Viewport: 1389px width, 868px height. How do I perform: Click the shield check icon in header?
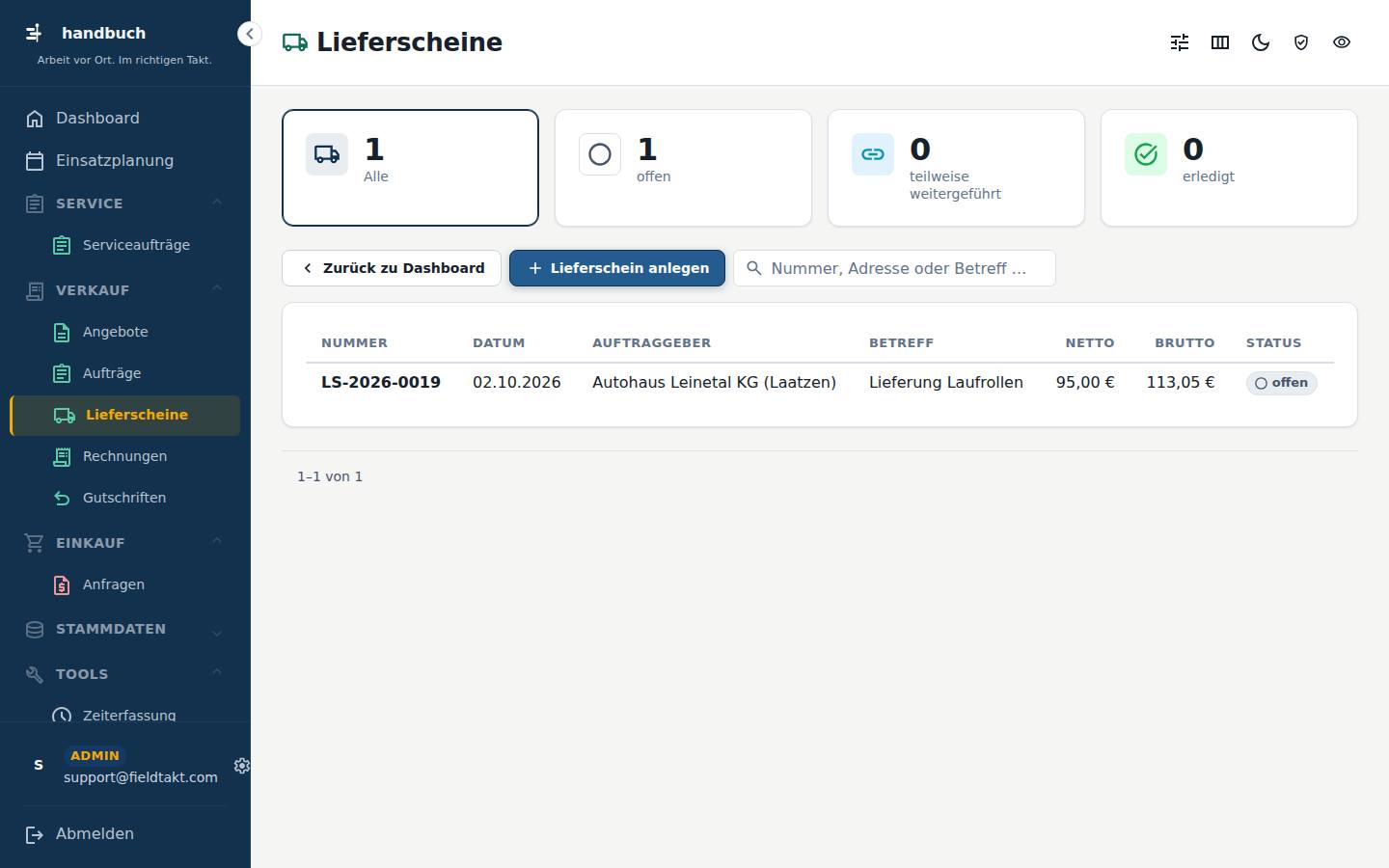coord(1301,42)
